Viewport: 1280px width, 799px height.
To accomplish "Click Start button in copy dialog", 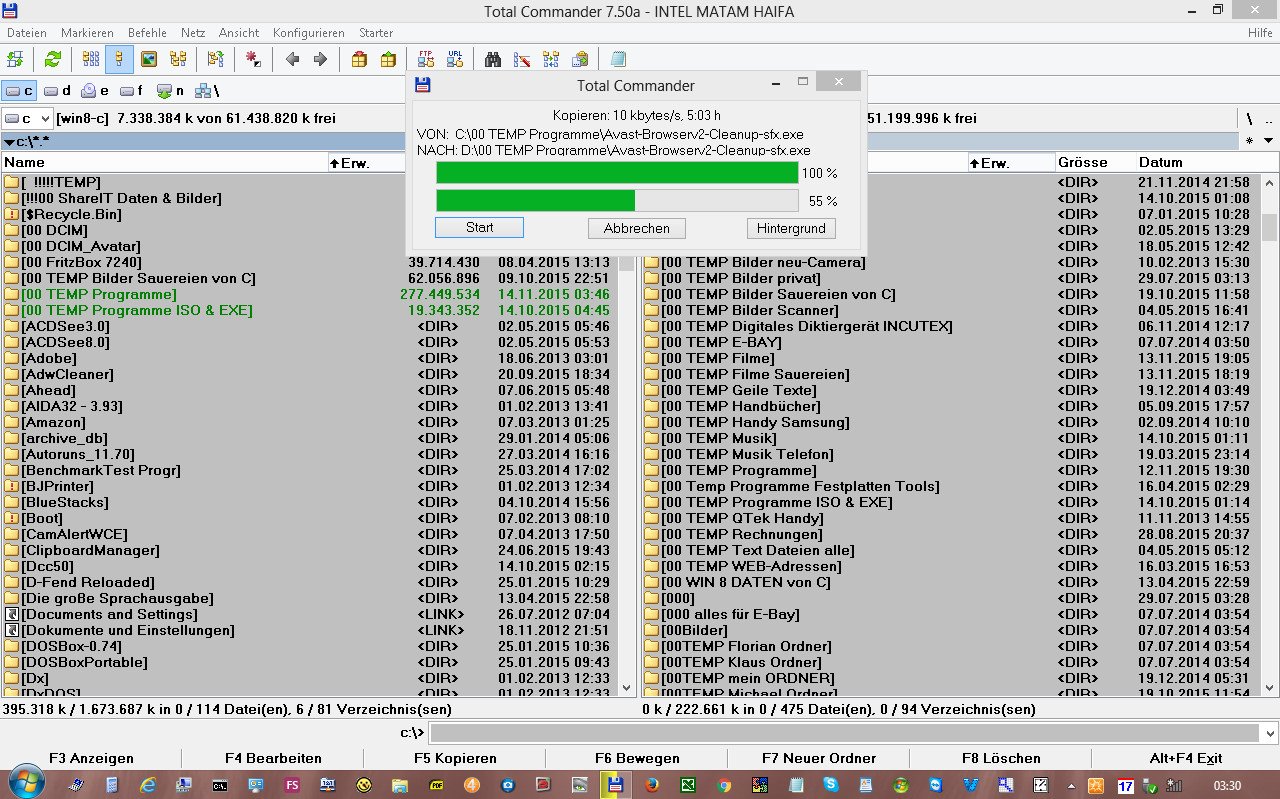I will pyautogui.click(x=479, y=228).
